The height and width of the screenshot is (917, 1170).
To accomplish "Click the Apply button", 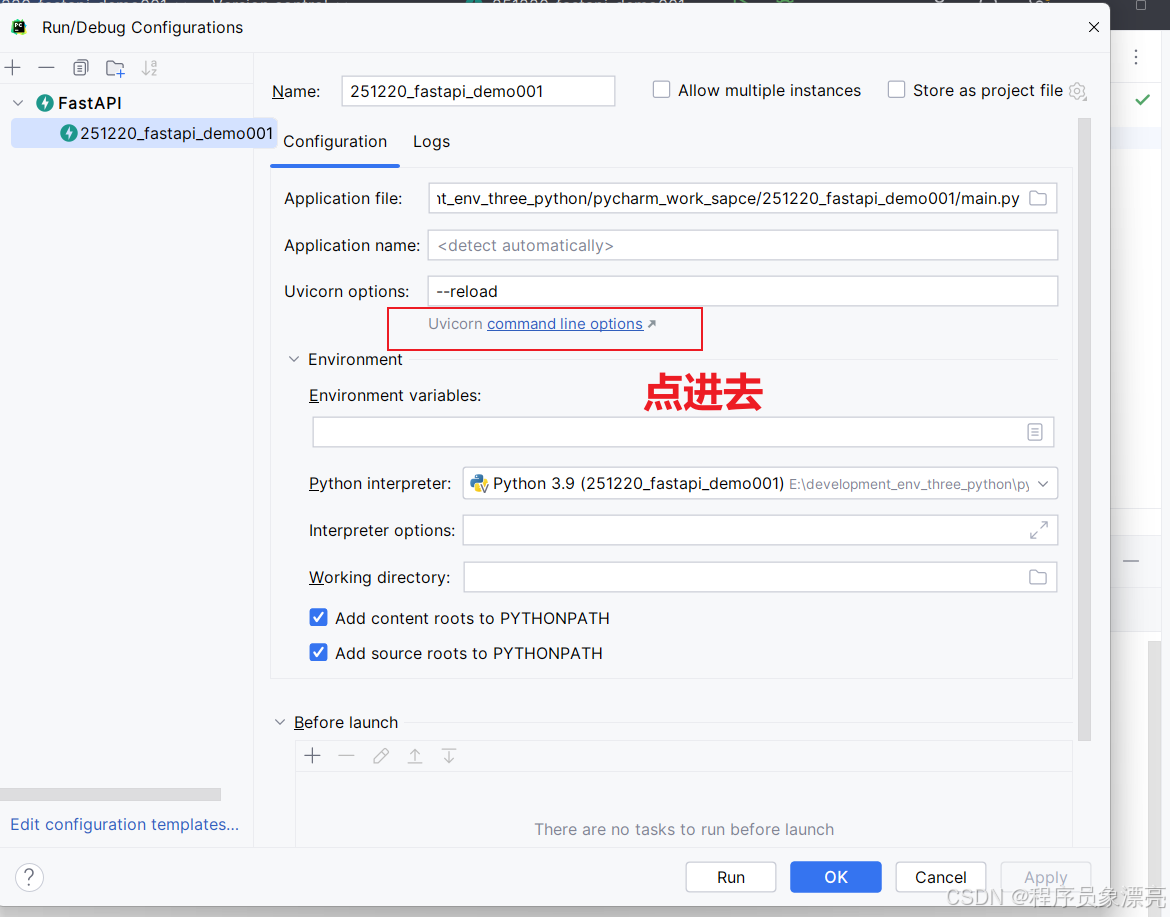I will pyautogui.click(x=1045, y=877).
